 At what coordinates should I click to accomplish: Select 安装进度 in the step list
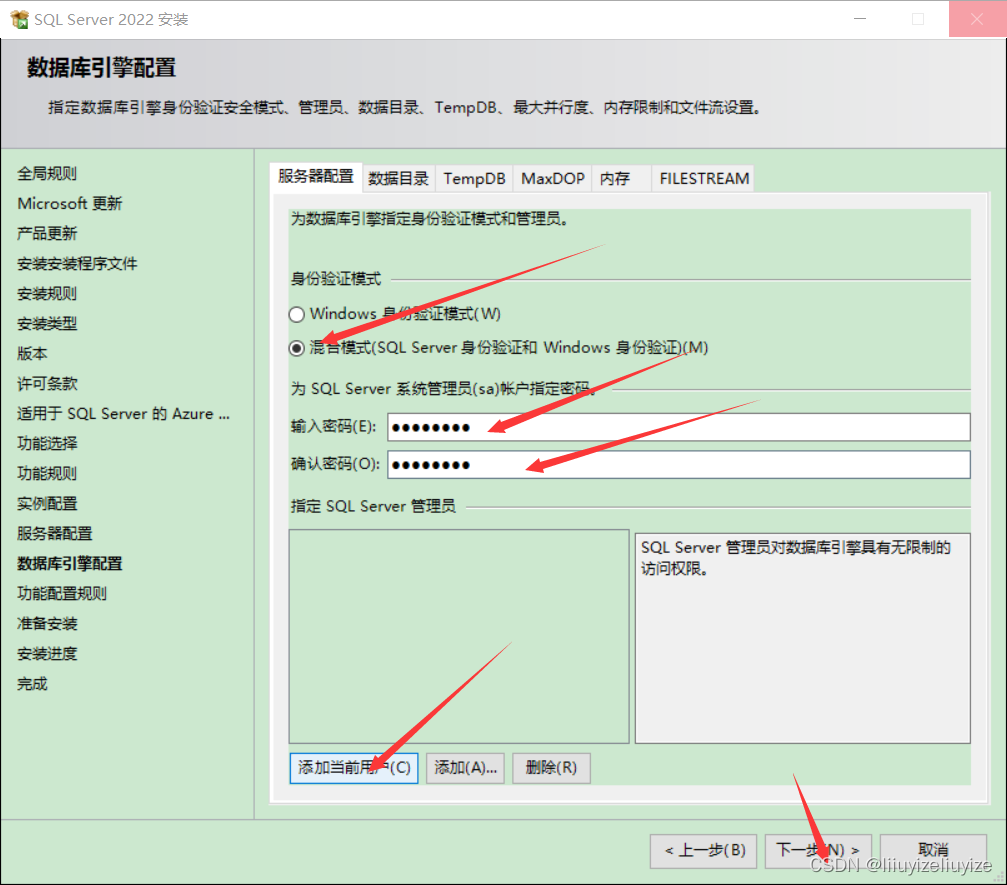(47, 654)
